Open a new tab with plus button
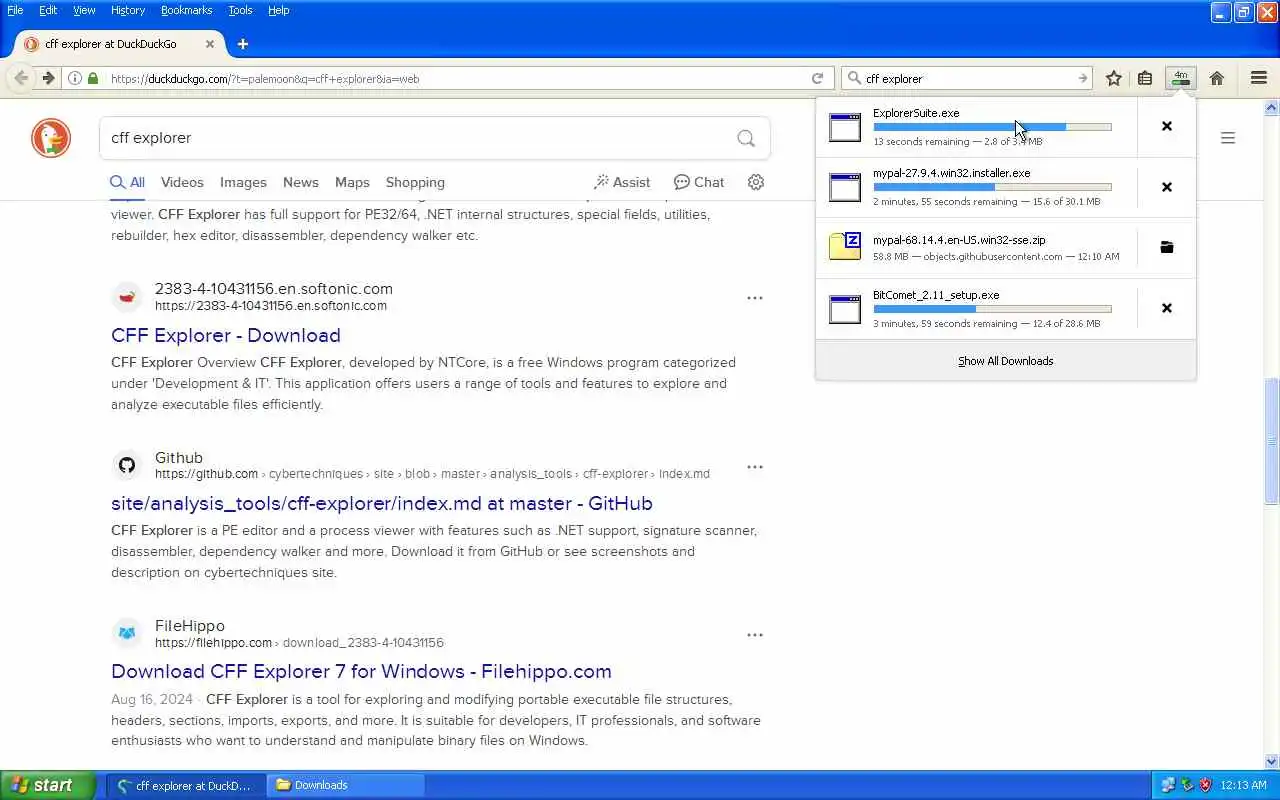 tap(242, 44)
